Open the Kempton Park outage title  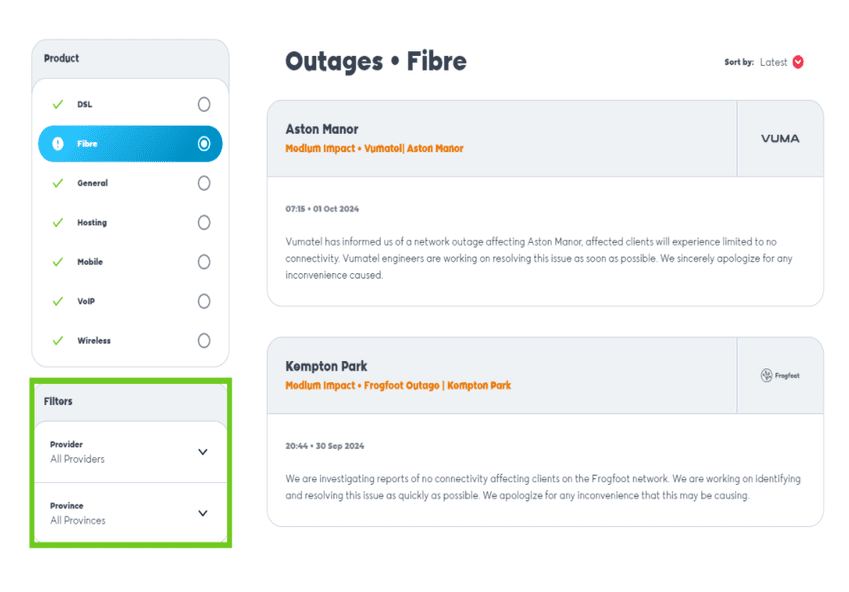click(x=326, y=366)
